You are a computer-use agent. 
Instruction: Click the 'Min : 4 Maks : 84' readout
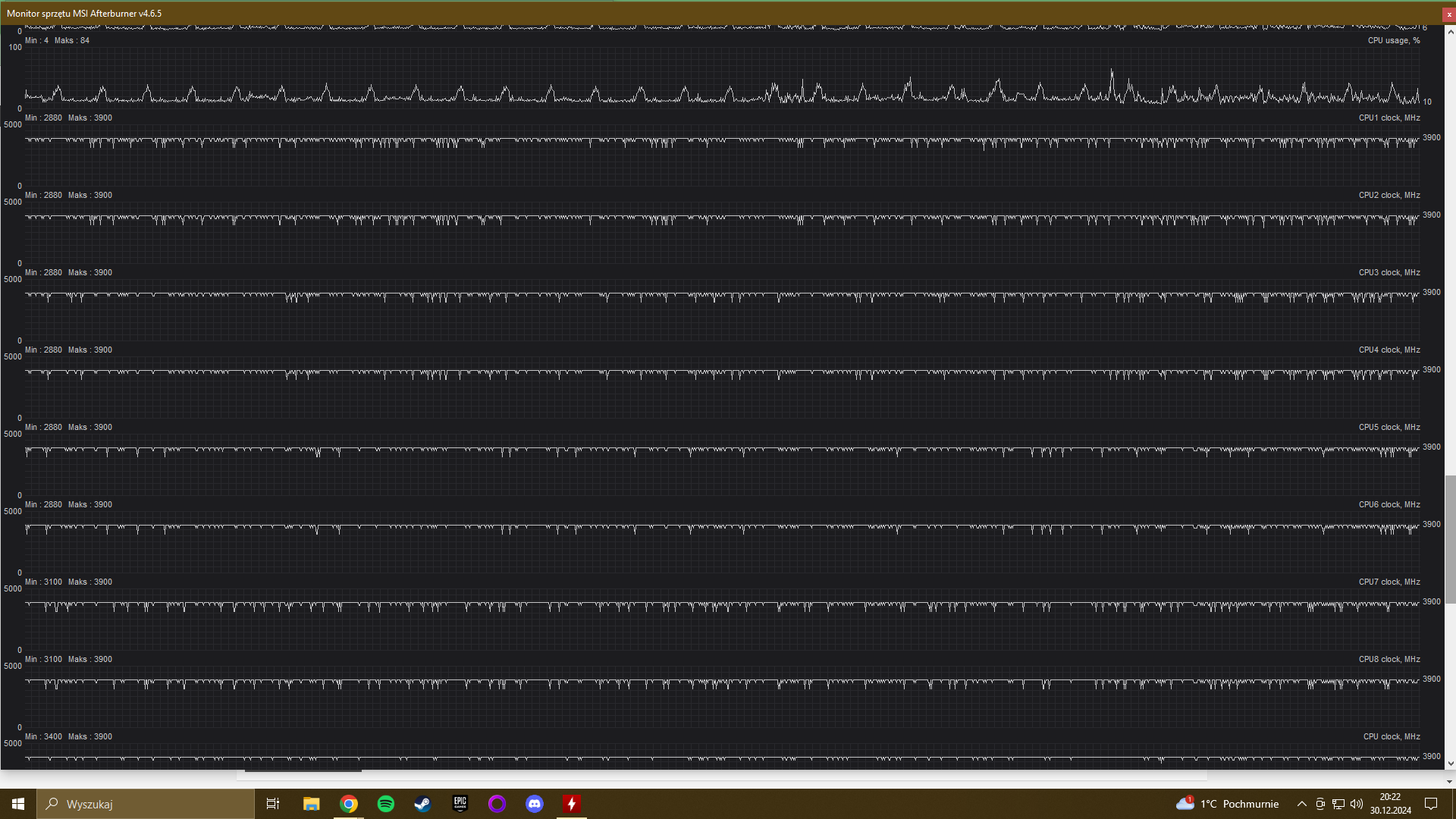click(57, 41)
